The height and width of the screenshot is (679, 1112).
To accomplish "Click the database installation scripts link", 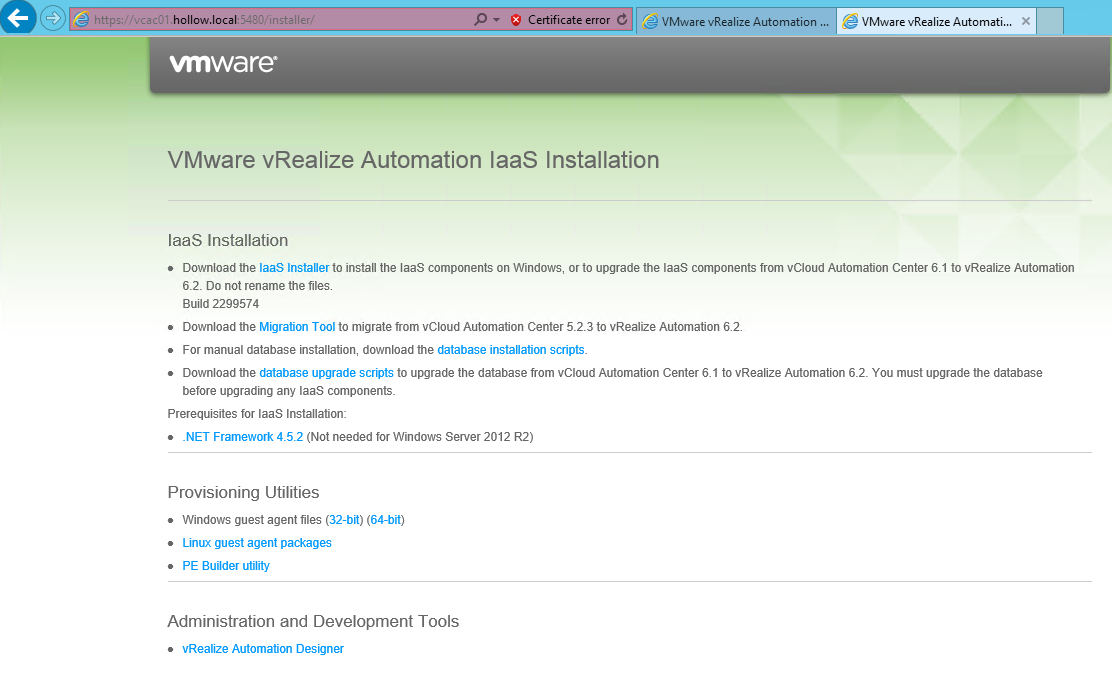I will (511, 350).
